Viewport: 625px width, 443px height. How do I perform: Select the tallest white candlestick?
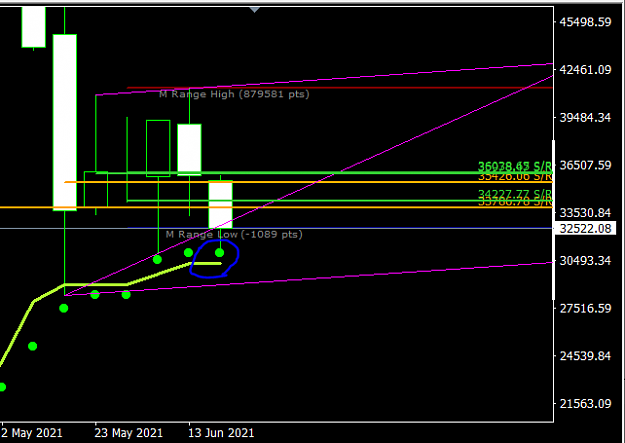coord(65,122)
